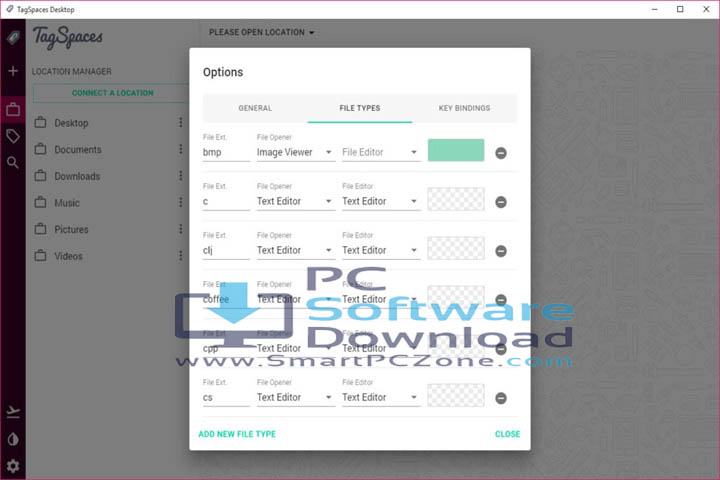Open the search icon in sidebar
The height and width of the screenshot is (480, 720).
coord(13,162)
